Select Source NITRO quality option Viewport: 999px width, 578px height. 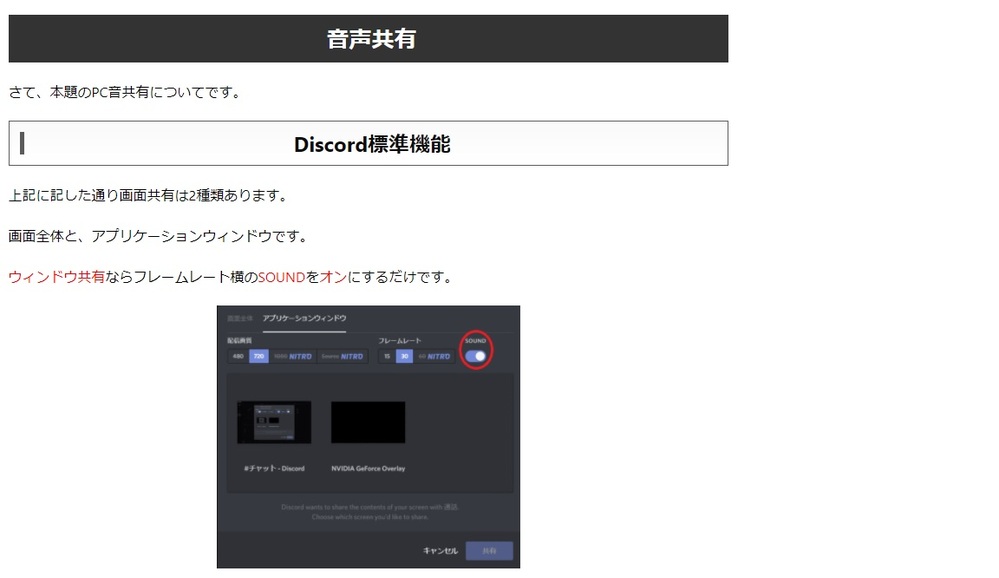[x=342, y=356]
